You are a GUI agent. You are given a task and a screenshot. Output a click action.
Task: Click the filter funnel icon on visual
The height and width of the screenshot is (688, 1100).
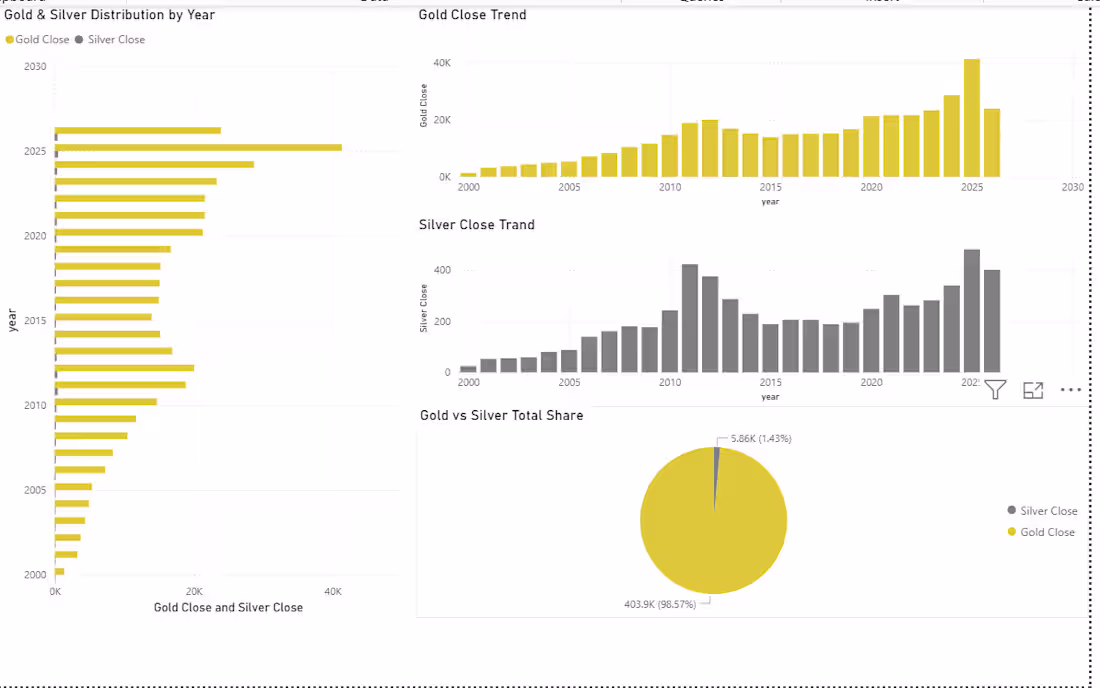pyautogui.click(x=995, y=389)
